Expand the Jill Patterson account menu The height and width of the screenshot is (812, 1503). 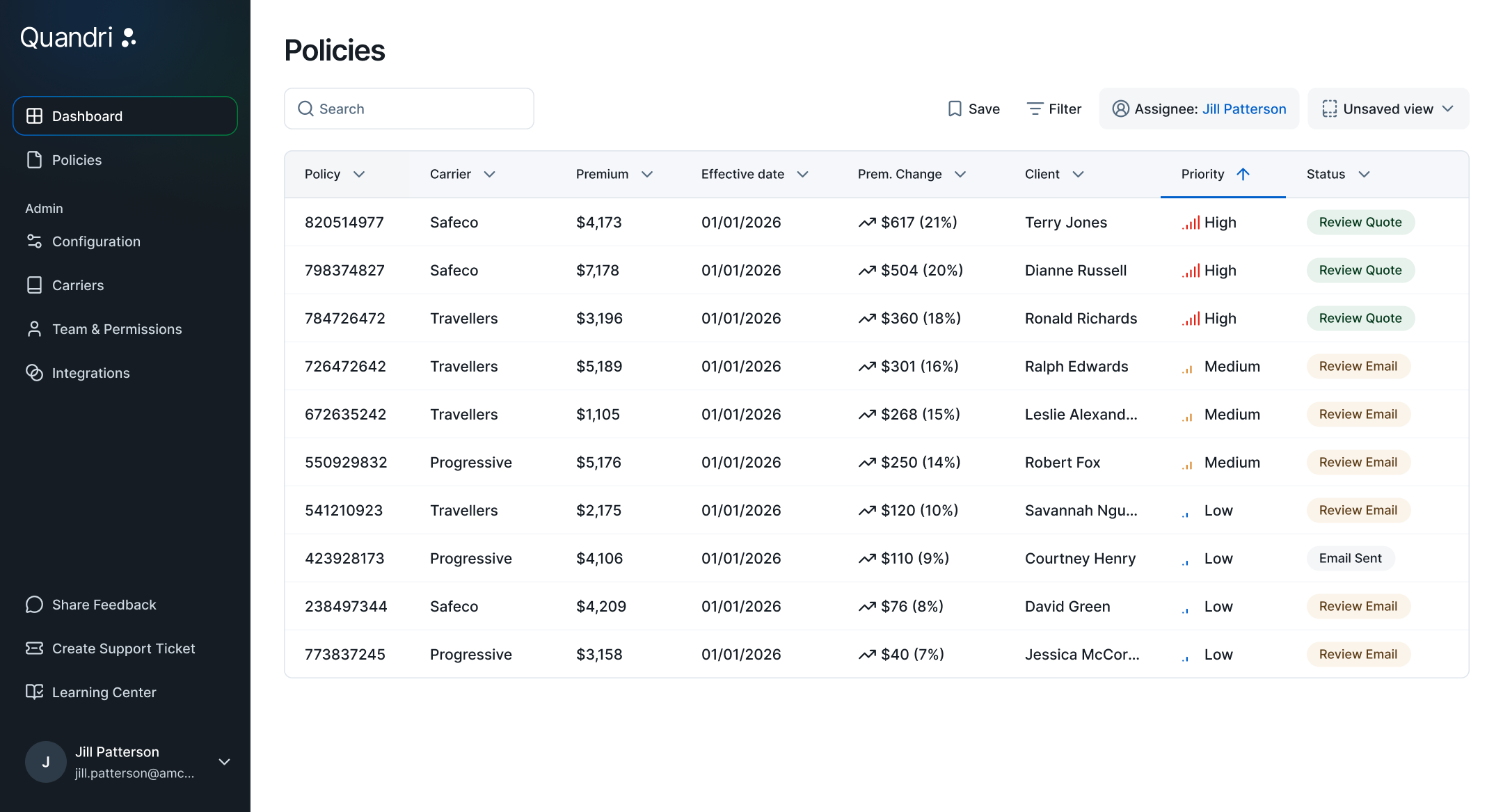[x=224, y=762]
